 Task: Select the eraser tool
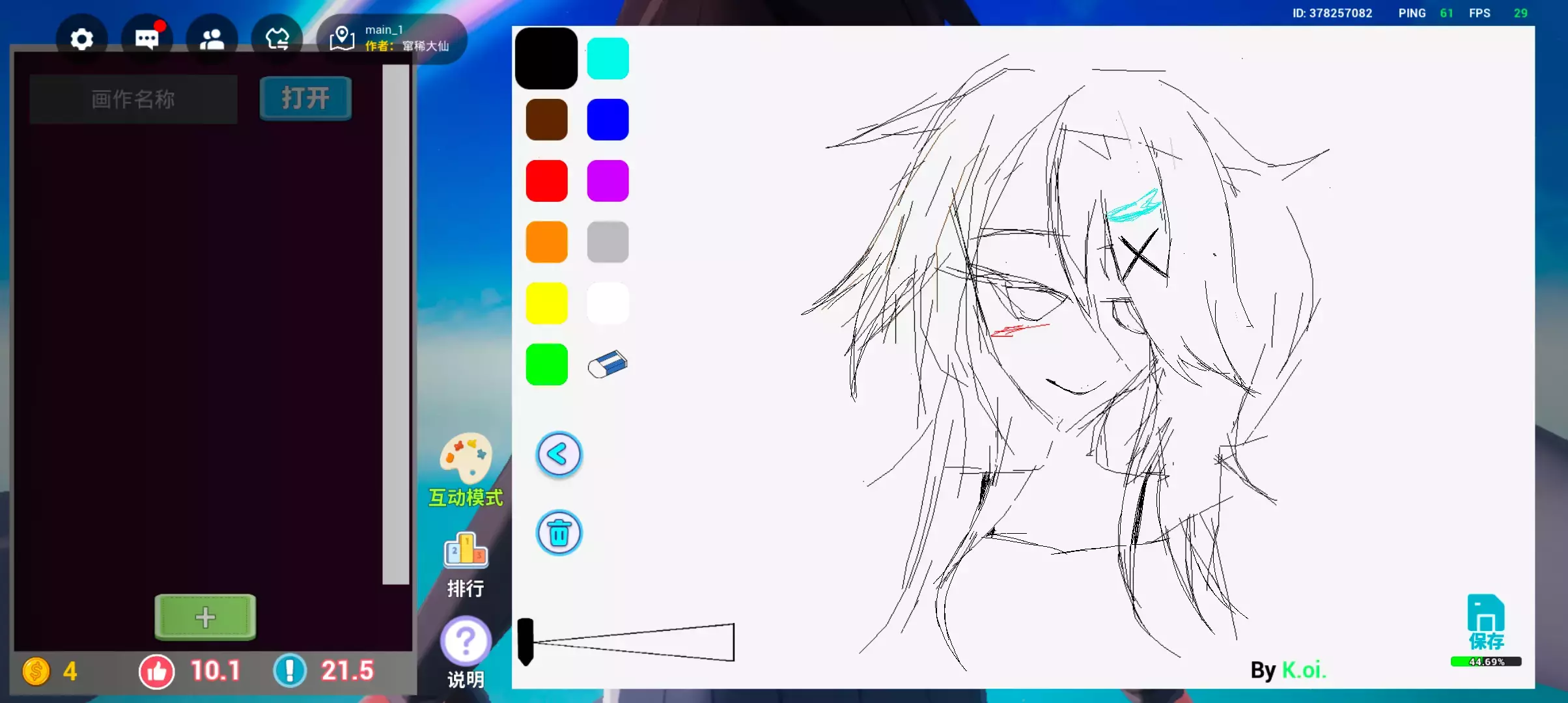607,365
